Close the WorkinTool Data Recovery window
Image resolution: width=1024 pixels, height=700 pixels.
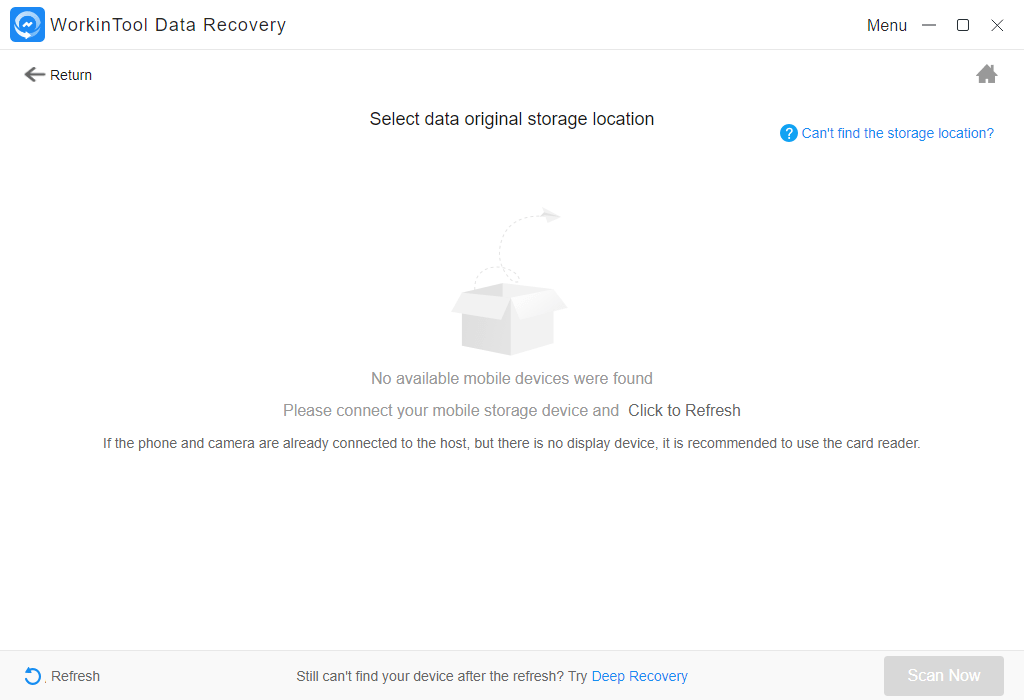pos(997,25)
